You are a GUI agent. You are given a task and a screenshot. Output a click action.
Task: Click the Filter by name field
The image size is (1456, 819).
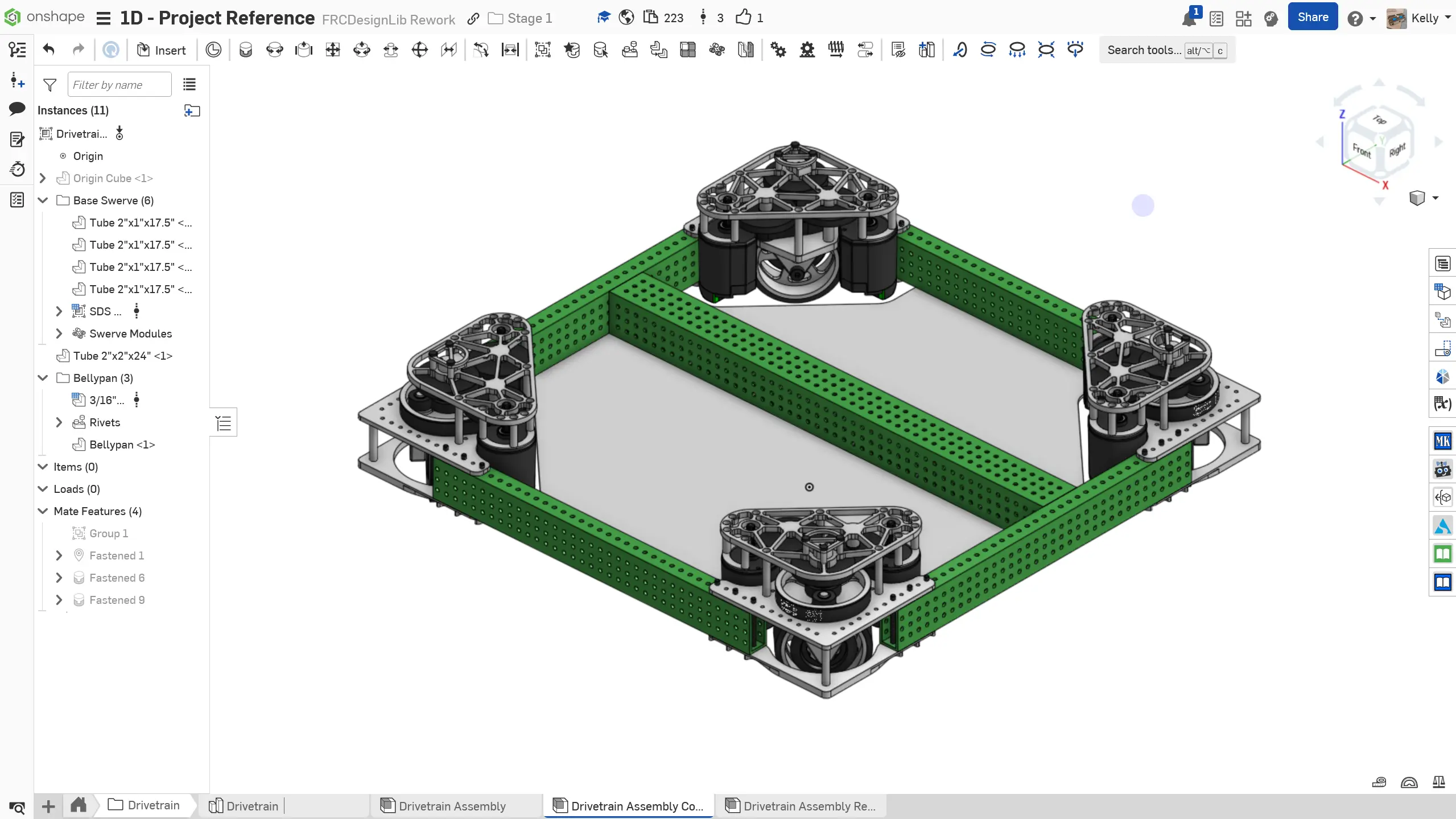119,85
